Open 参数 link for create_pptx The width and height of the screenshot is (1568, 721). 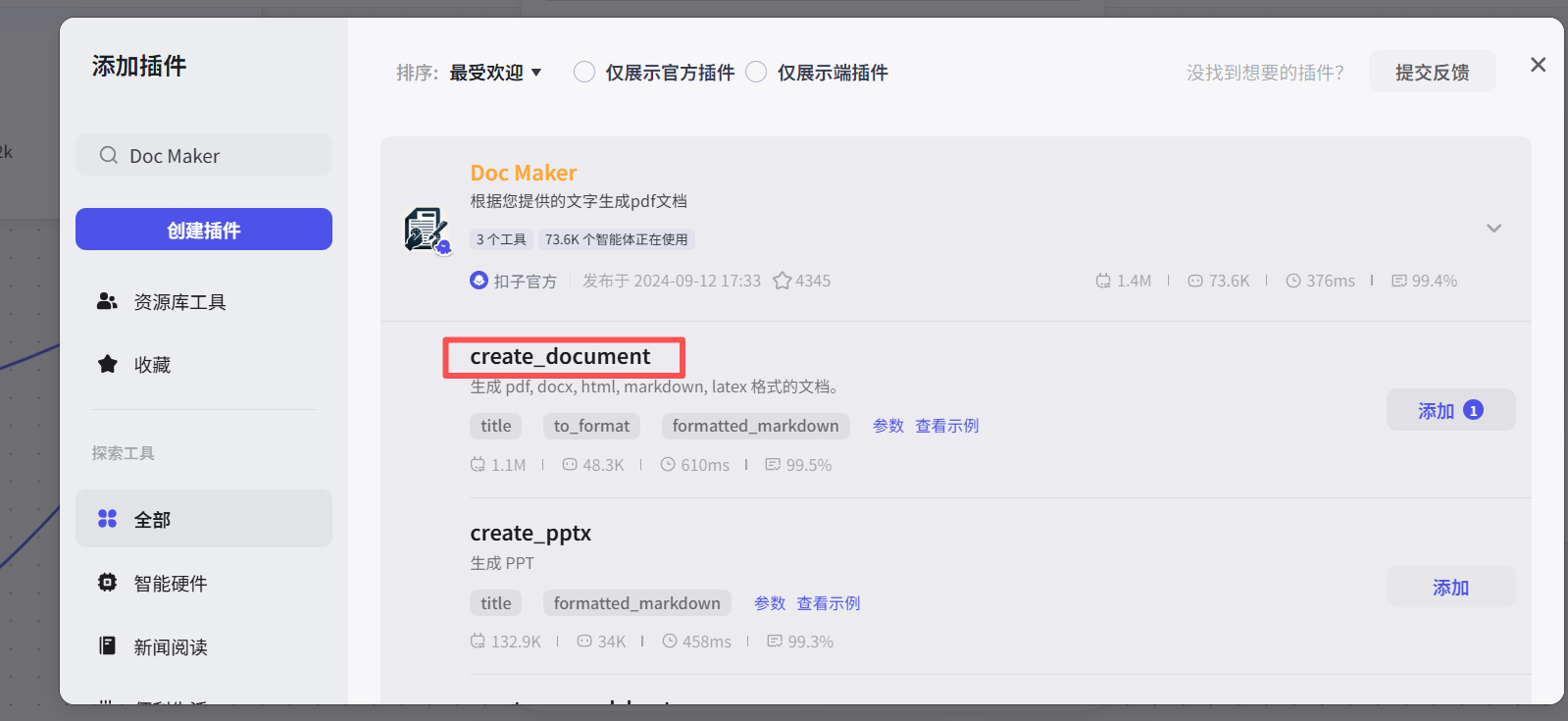coord(770,603)
